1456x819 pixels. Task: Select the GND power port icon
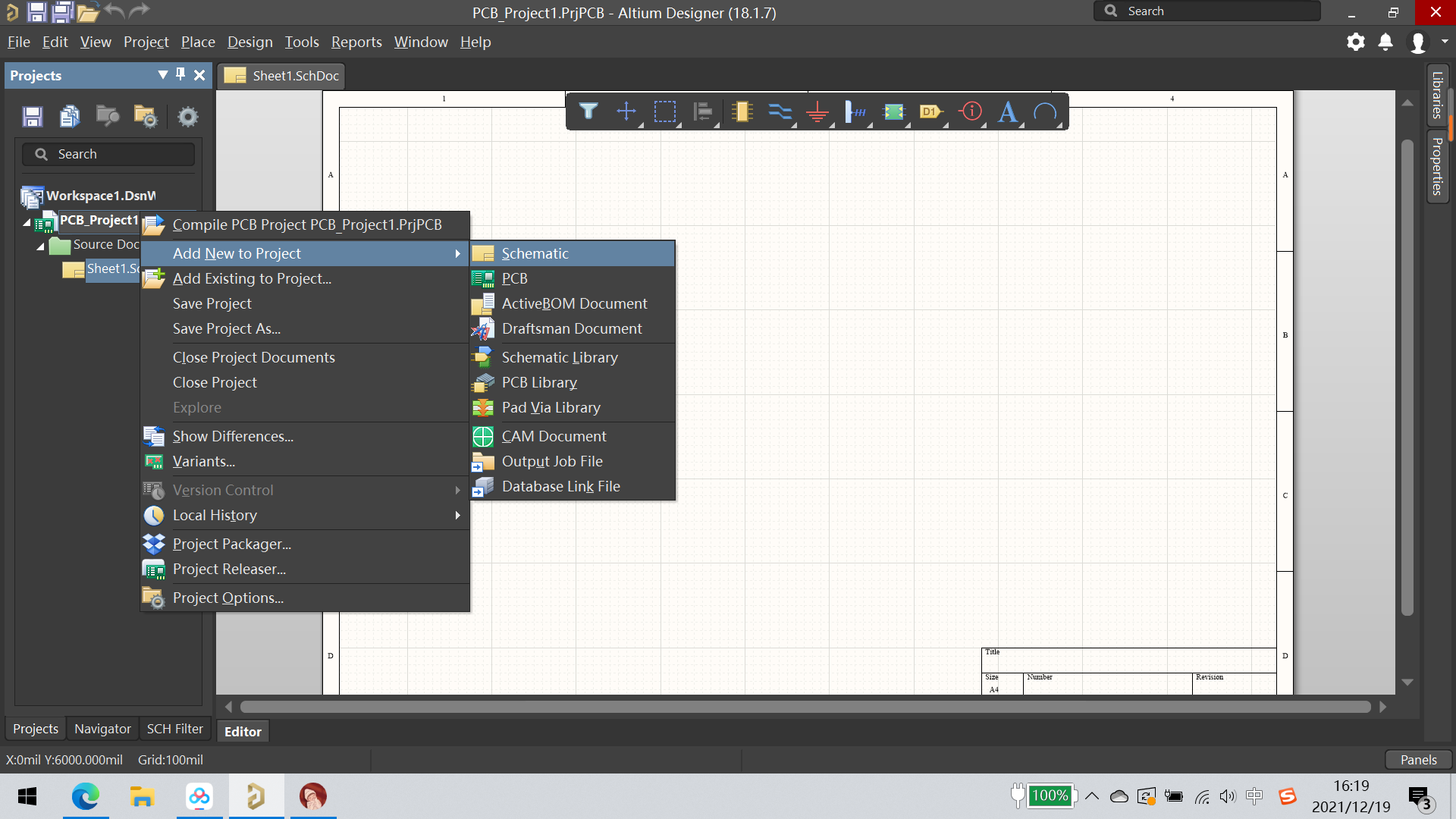[x=817, y=113]
